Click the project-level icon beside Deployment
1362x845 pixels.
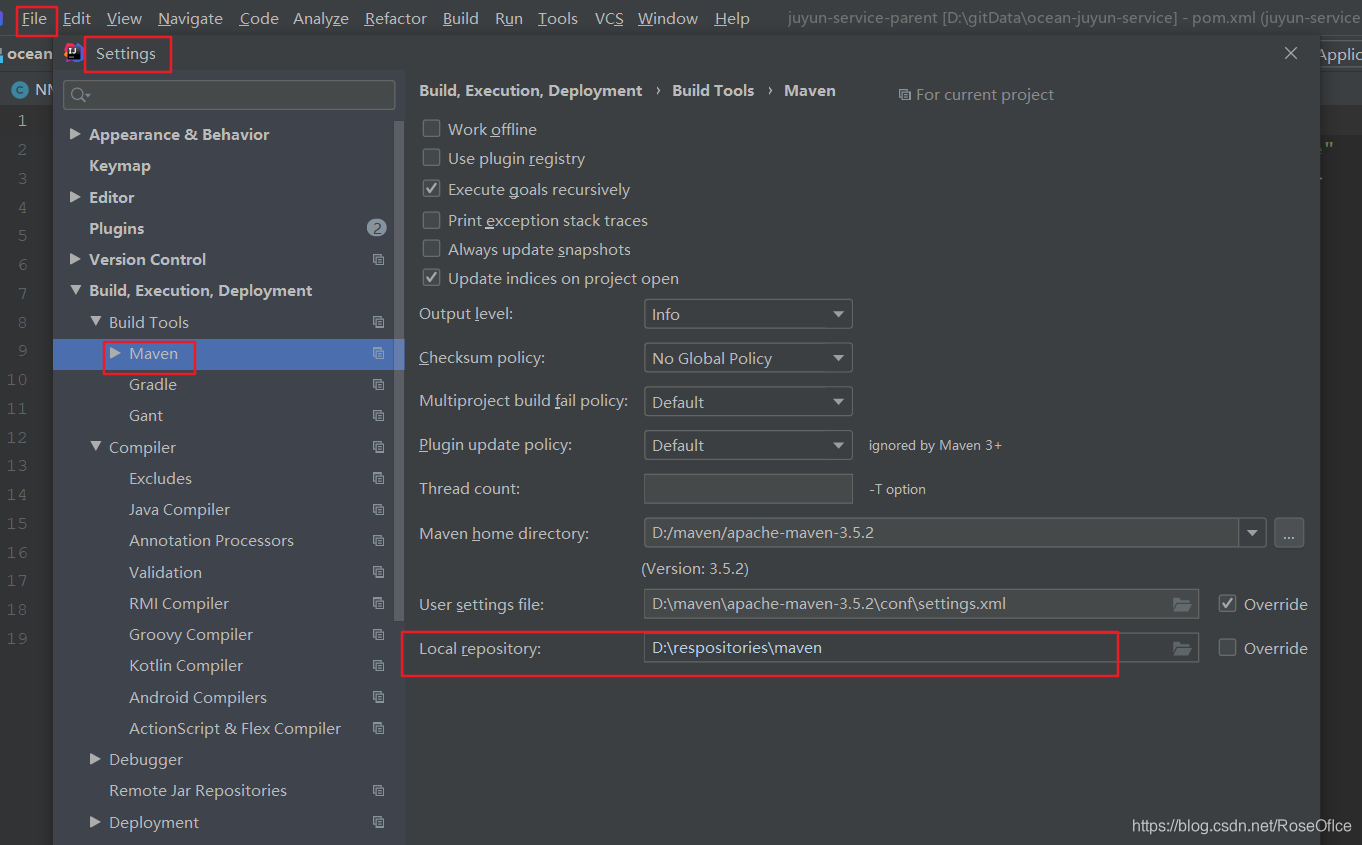(378, 822)
